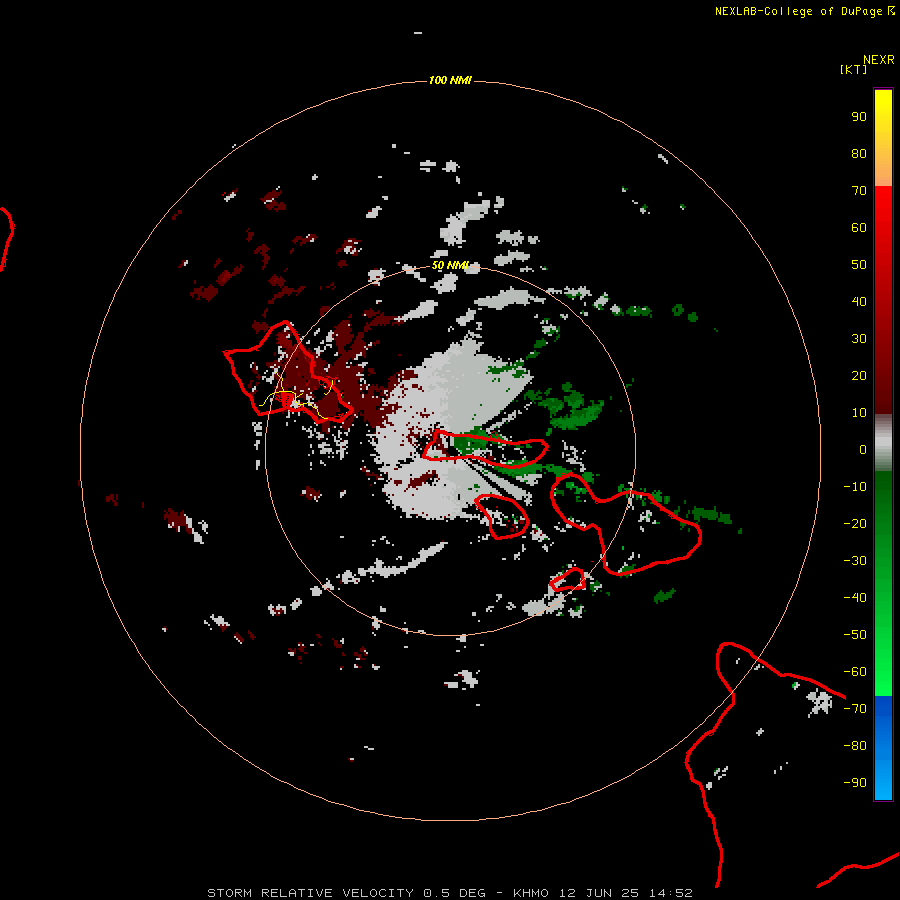Click the -90 scale label

855,783
